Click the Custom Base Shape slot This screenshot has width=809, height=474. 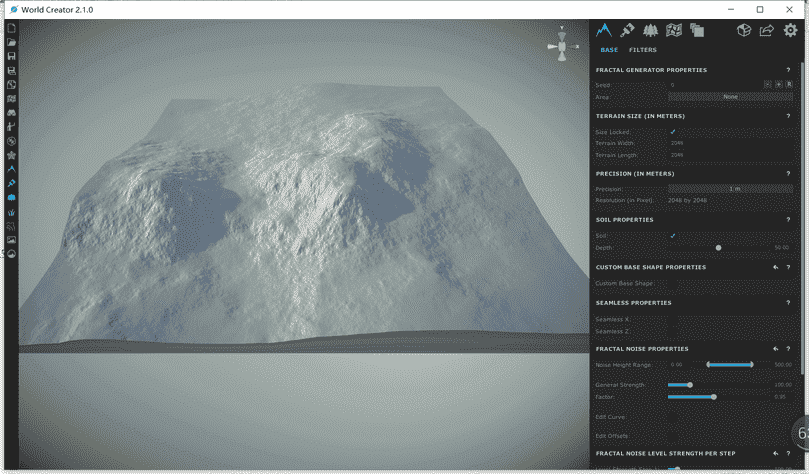click(673, 283)
